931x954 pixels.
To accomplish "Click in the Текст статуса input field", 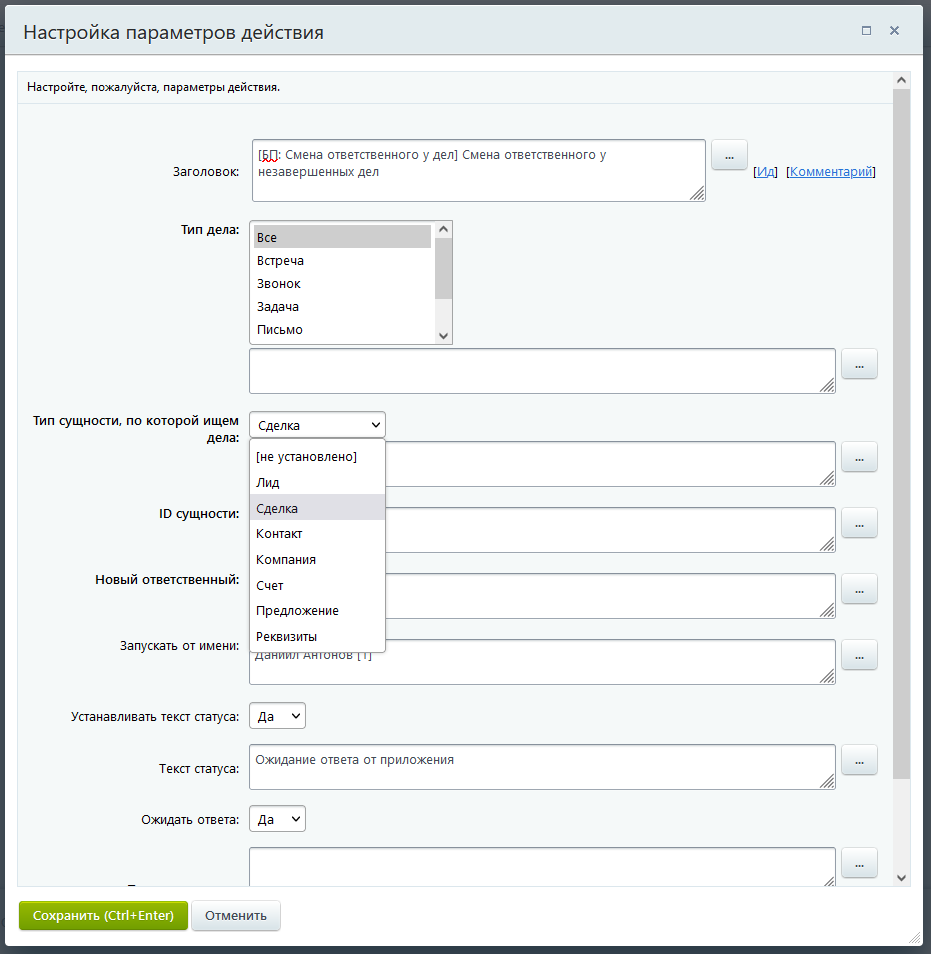I will click(x=541, y=767).
